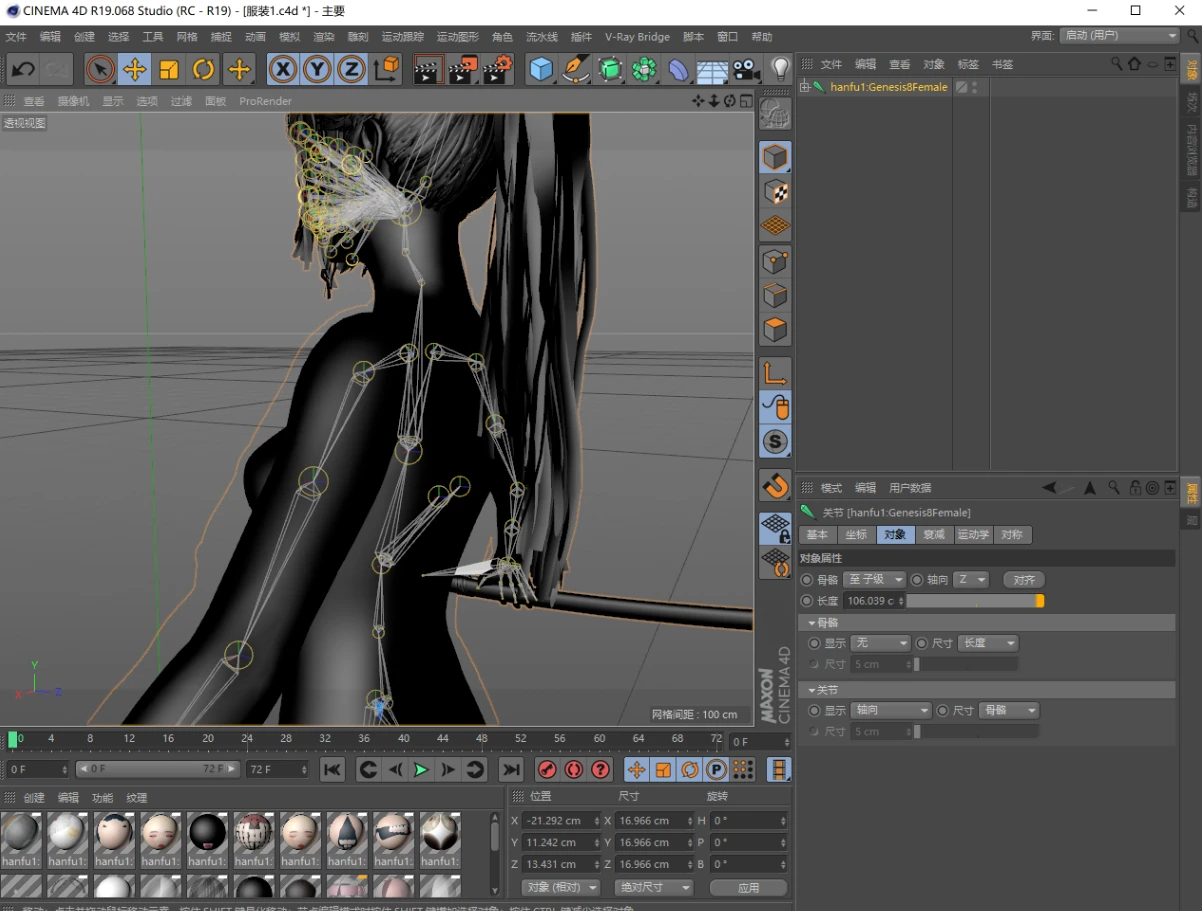Open the 文件 menu in main menu bar
Screen dimensions: 1202x911
point(16,37)
